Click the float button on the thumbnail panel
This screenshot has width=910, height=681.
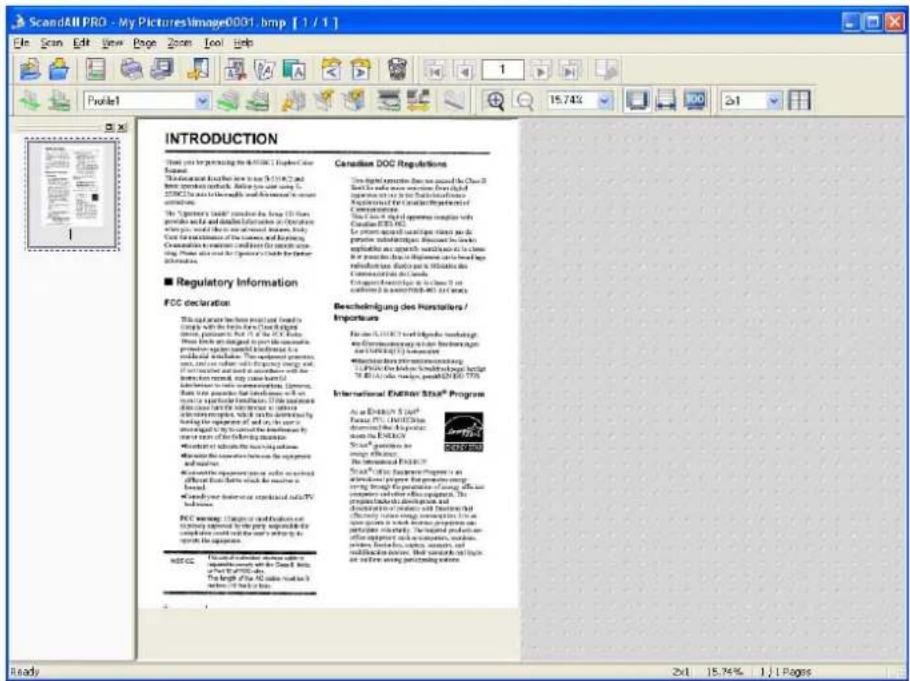point(109,127)
